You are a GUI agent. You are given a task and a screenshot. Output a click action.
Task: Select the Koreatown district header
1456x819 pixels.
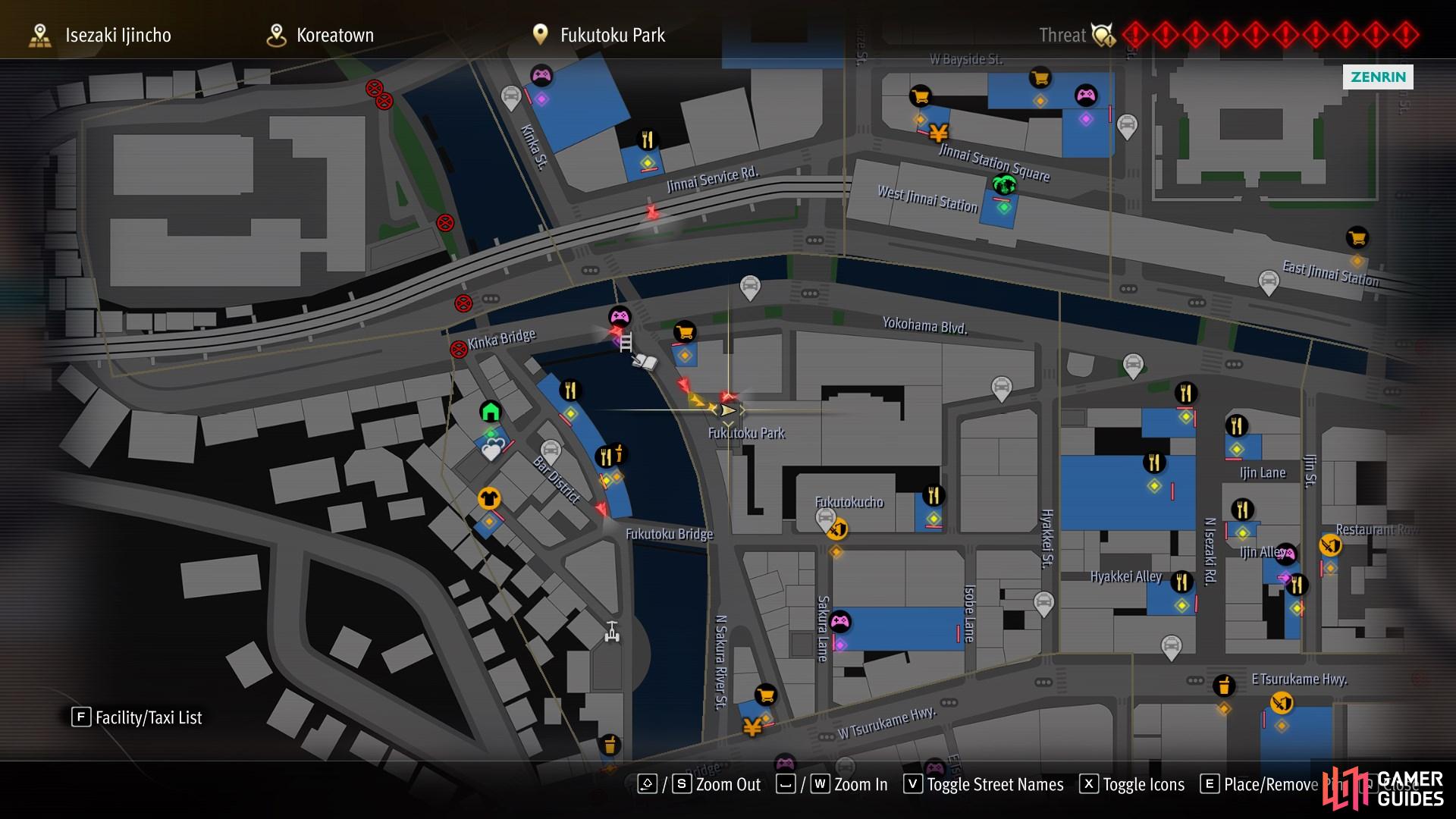pos(320,35)
